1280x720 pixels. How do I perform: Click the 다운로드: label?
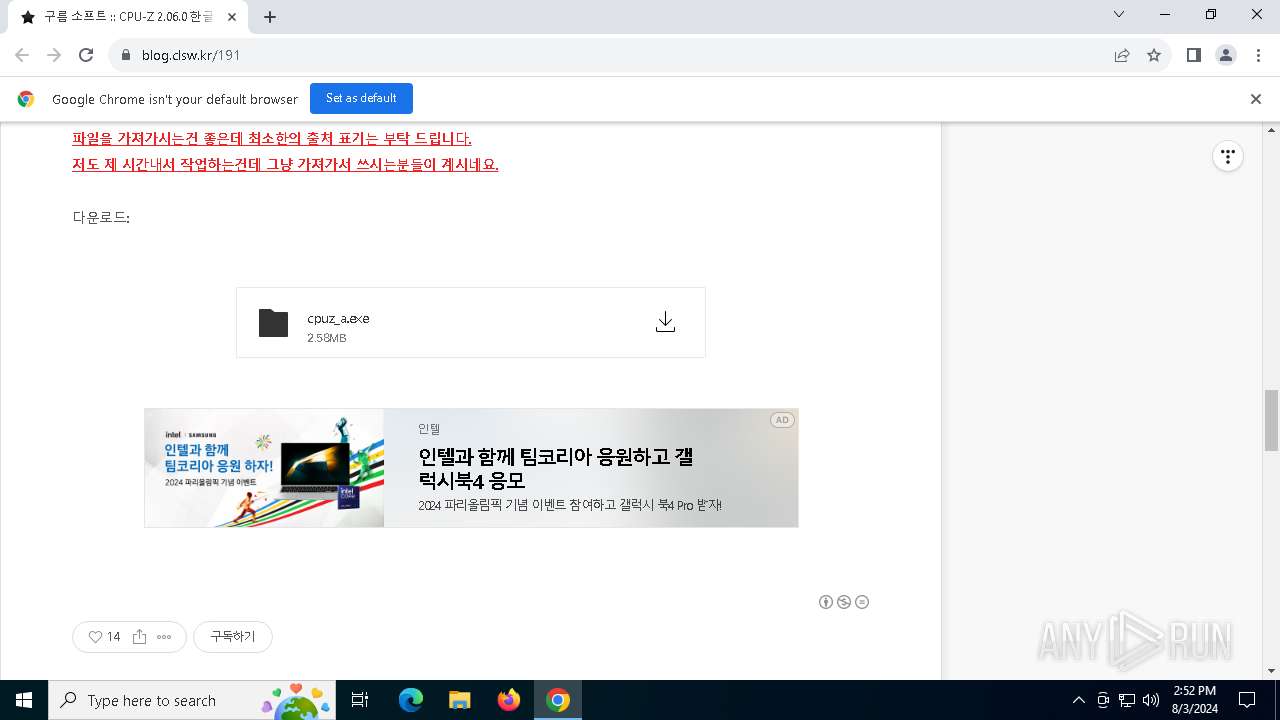click(101, 217)
